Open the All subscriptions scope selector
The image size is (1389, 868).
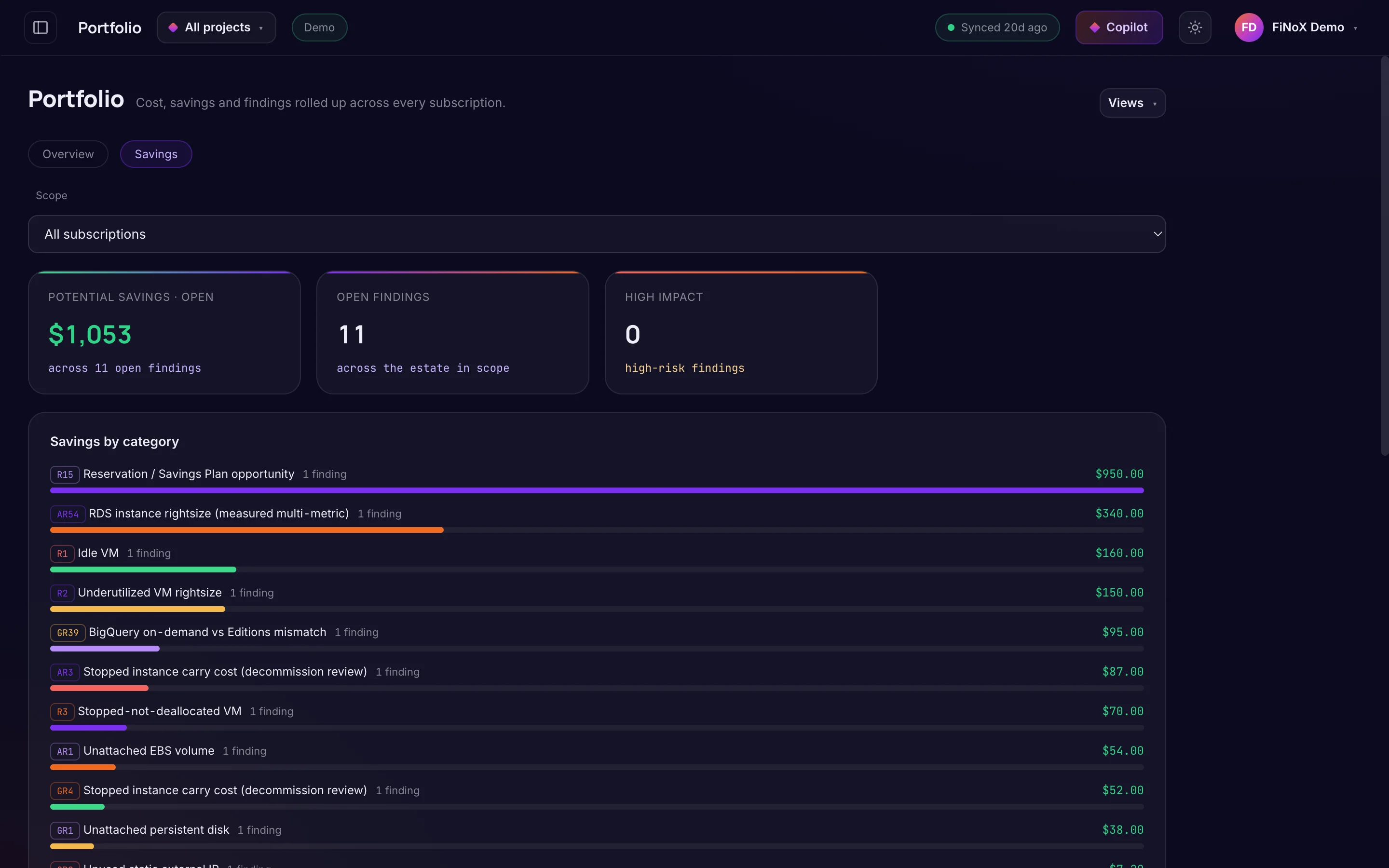click(596, 234)
